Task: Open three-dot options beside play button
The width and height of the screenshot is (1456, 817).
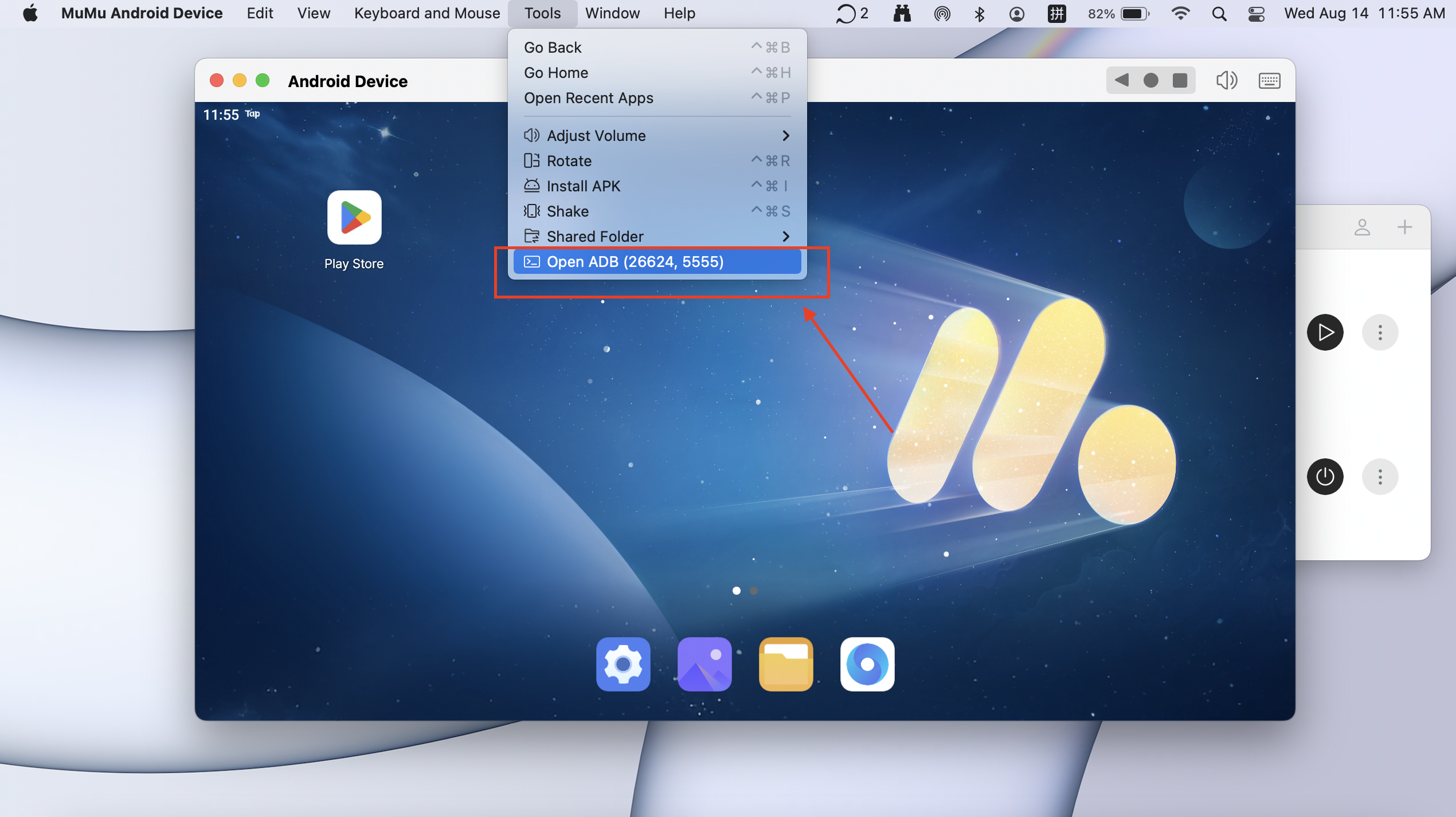Action: click(1380, 332)
